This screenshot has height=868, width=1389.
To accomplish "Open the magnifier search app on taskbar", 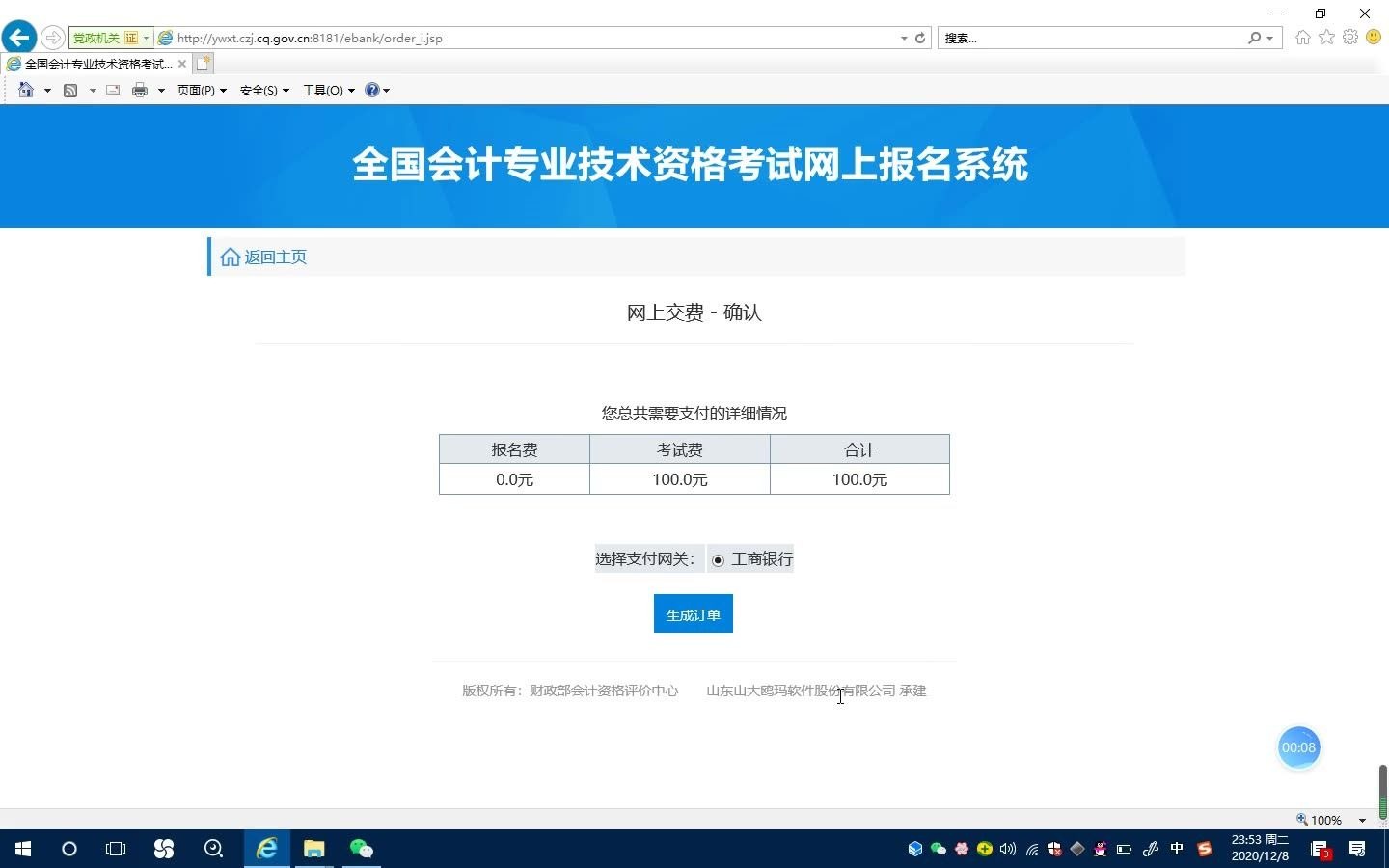I will pos(214,849).
